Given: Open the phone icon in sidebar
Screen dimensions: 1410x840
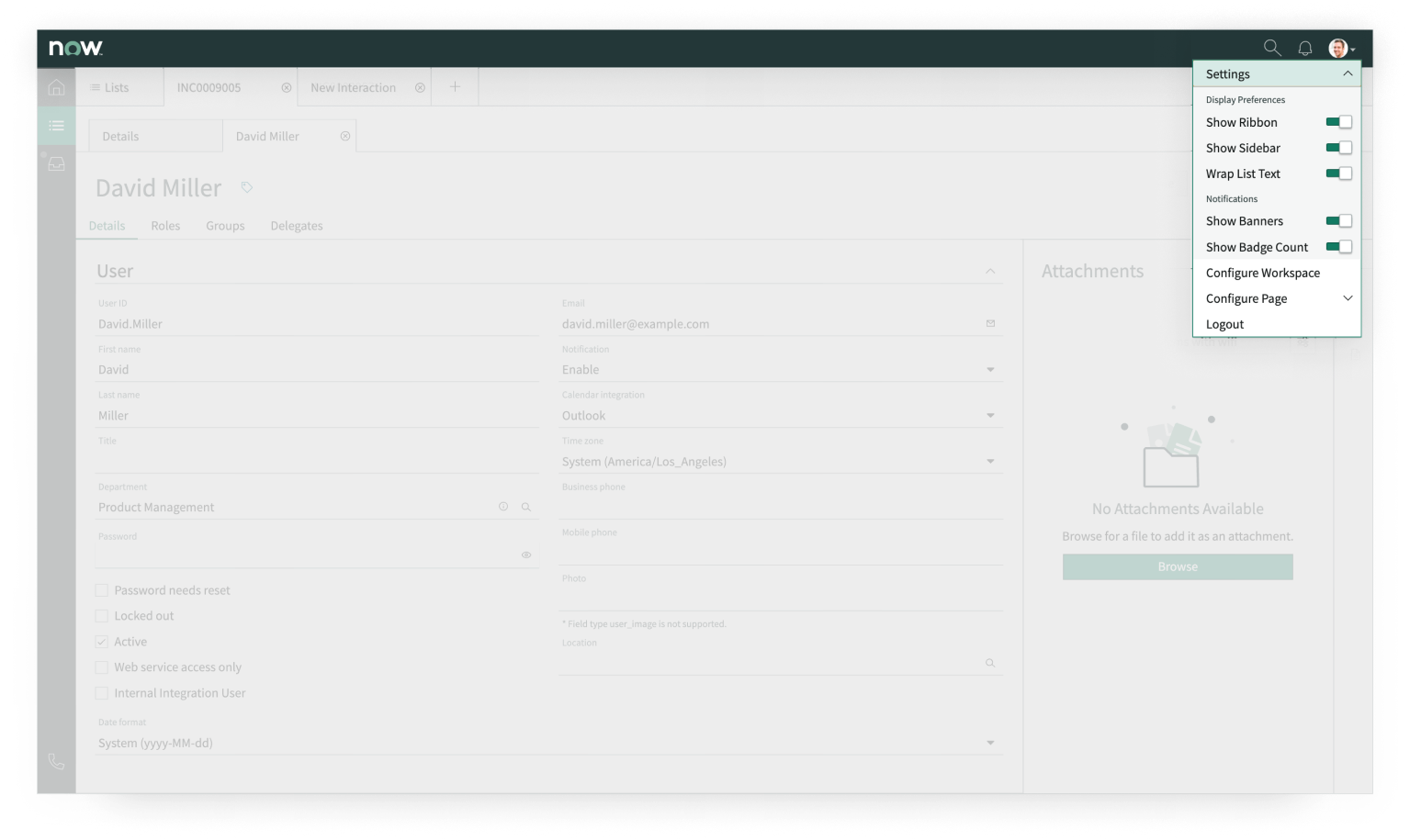Looking at the screenshot, I should (56, 761).
